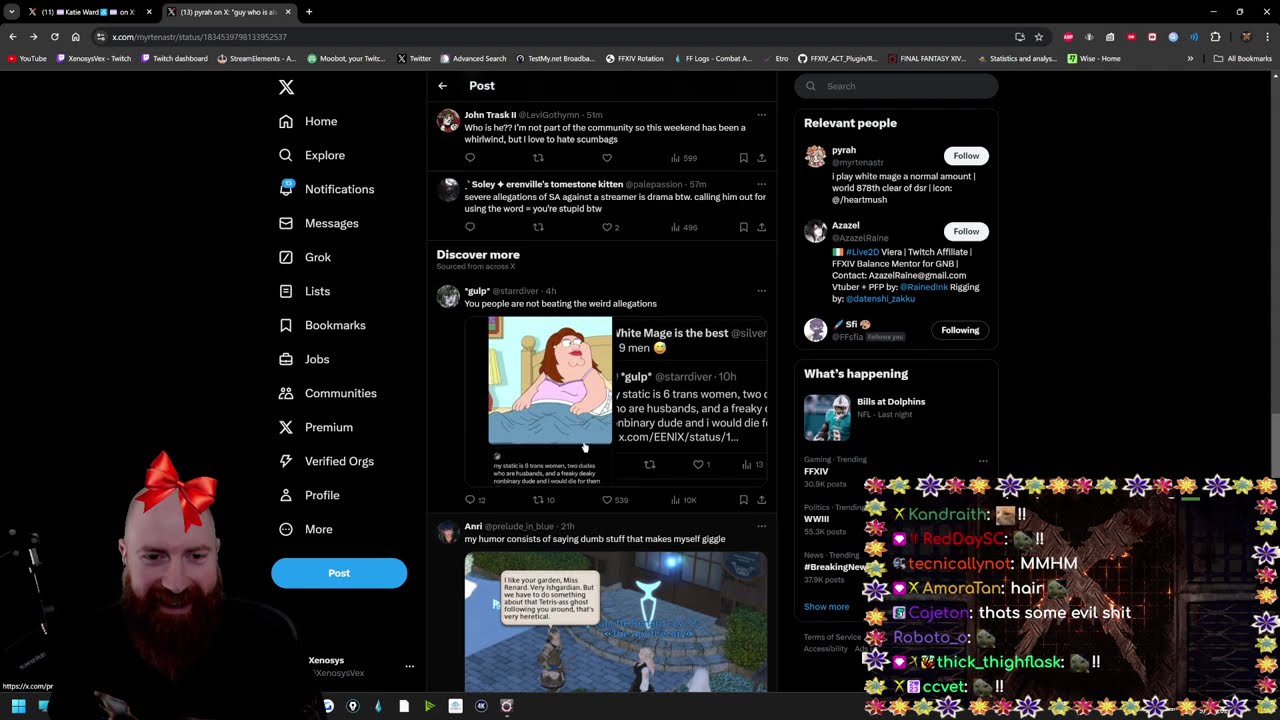Reply to Soley's post
The image size is (1280, 720).
click(470, 227)
